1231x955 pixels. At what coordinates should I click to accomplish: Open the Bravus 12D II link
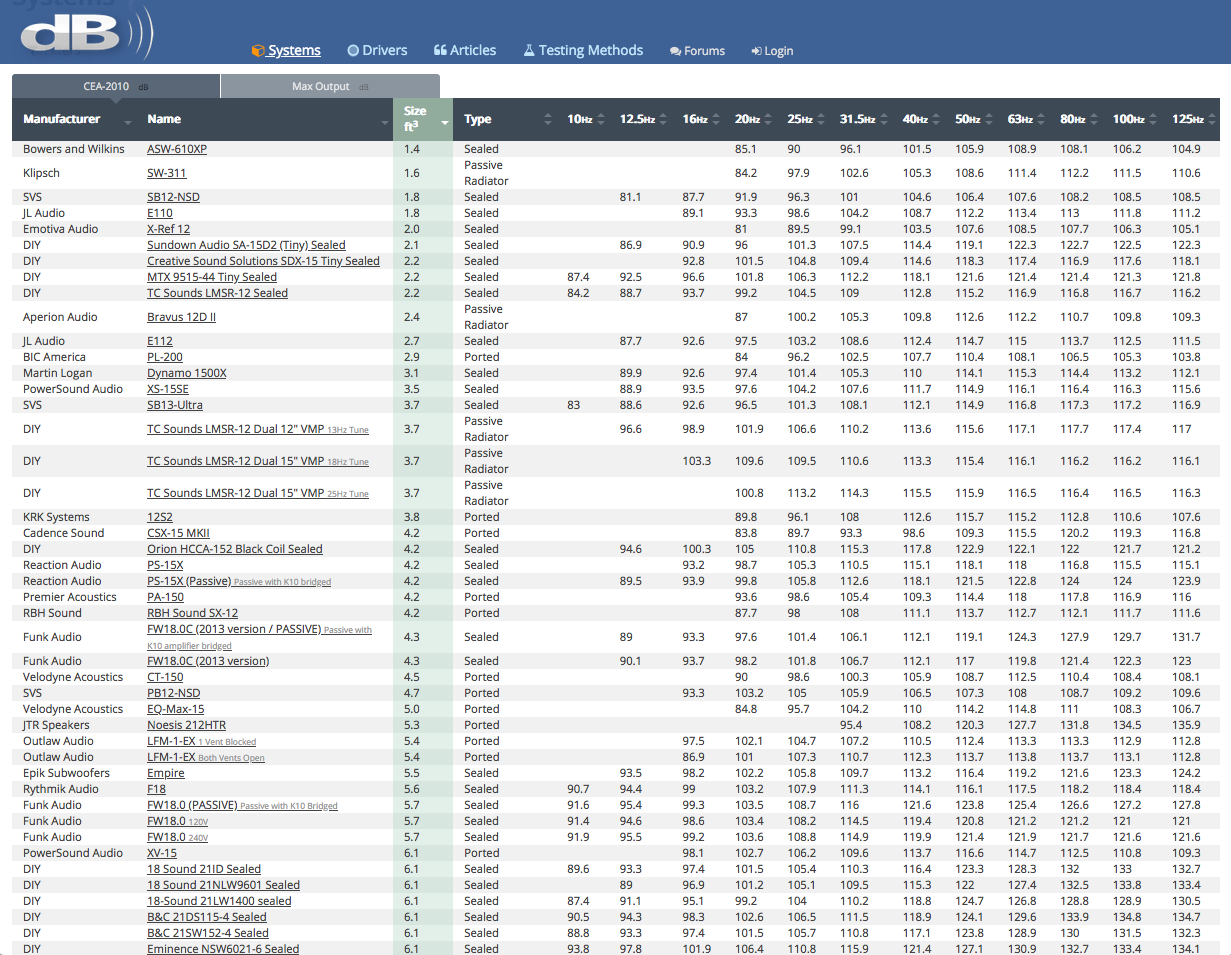point(181,317)
